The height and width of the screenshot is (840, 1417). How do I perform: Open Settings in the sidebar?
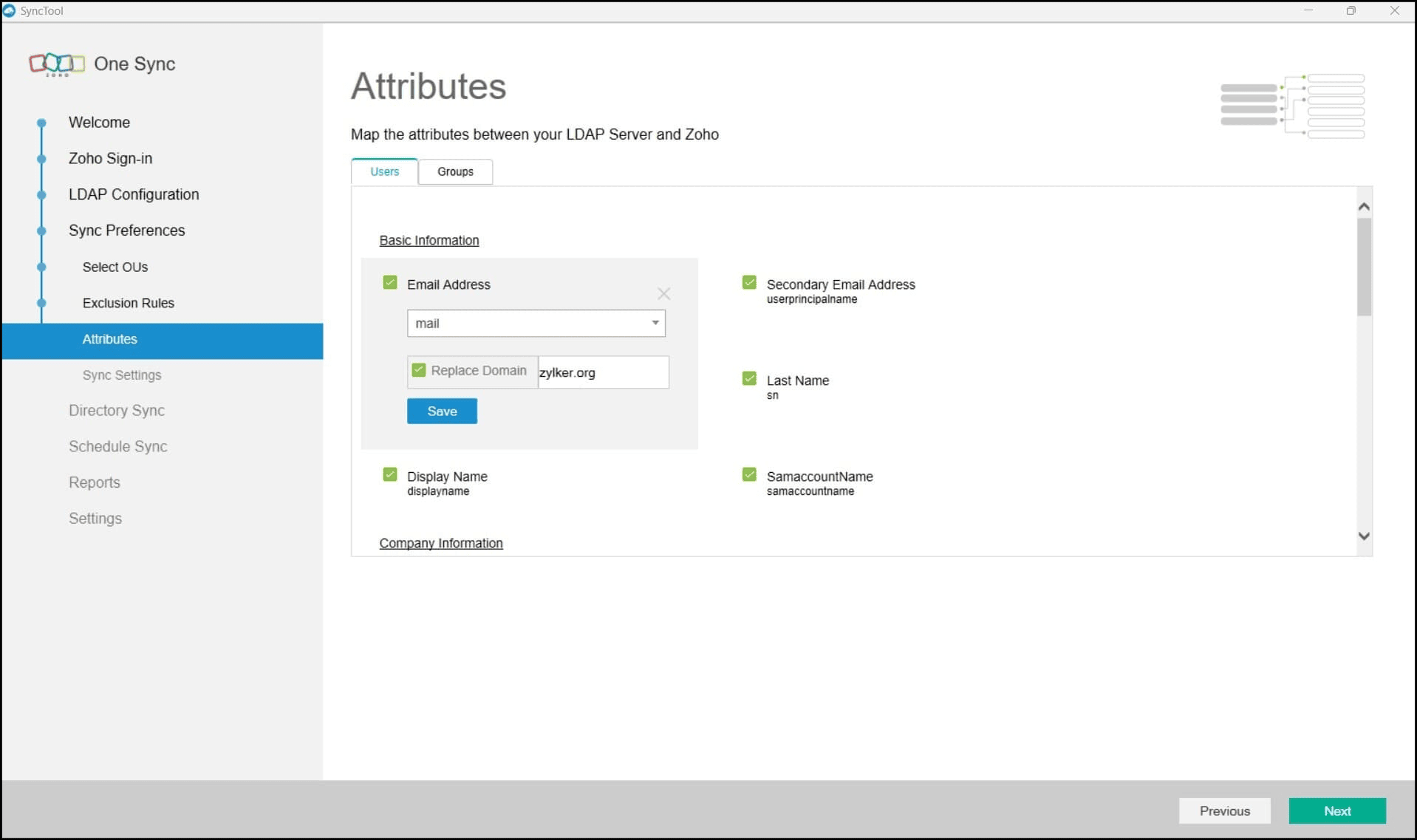pyautogui.click(x=95, y=519)
